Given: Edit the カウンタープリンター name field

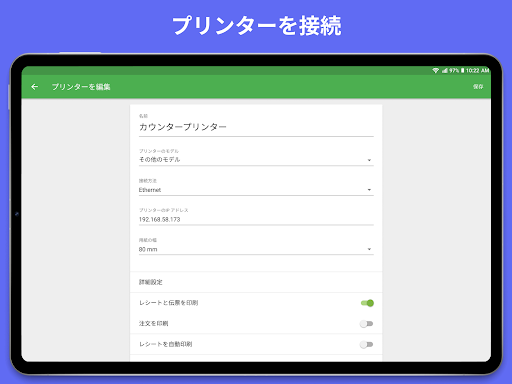Looking at the screenshot, I should click(256, 127).
